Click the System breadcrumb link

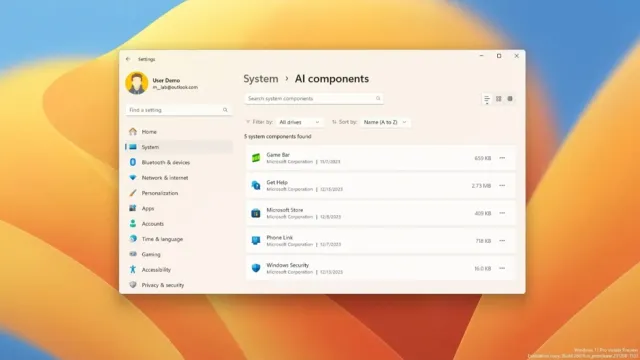(x=261, y=79)
